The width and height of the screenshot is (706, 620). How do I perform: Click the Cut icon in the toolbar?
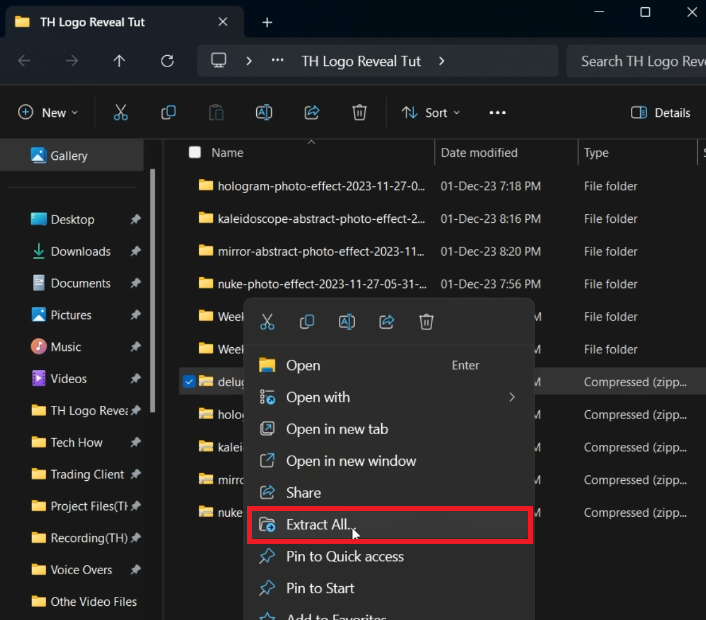coord(121,113)
